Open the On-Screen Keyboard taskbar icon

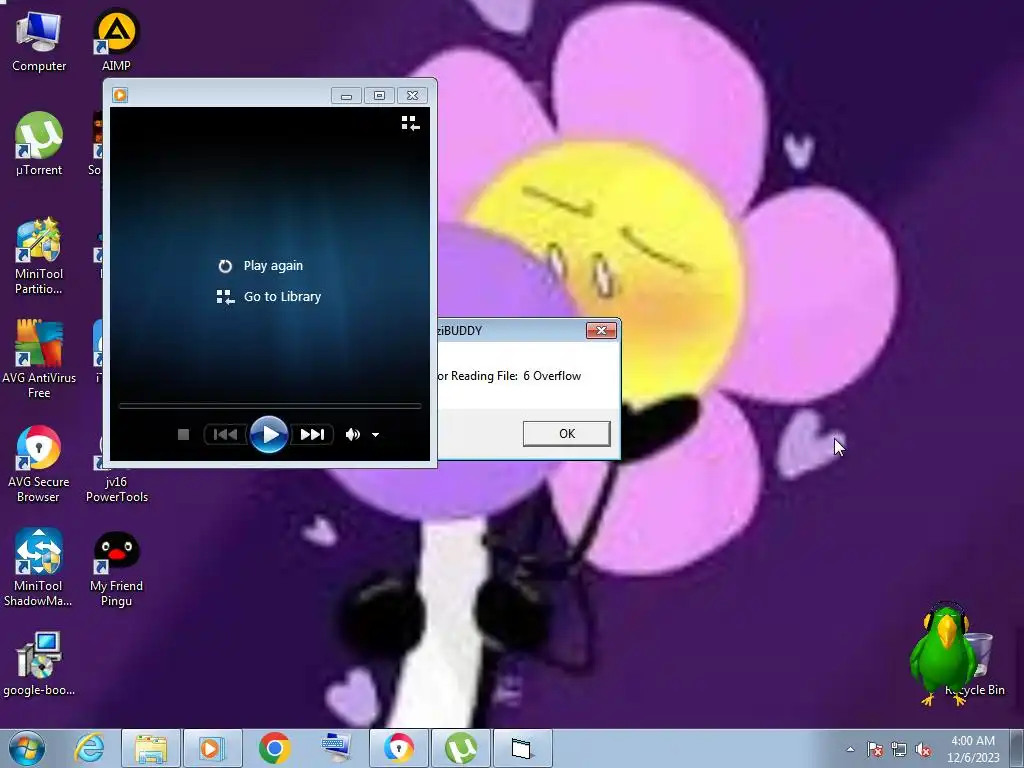[336, 747]
